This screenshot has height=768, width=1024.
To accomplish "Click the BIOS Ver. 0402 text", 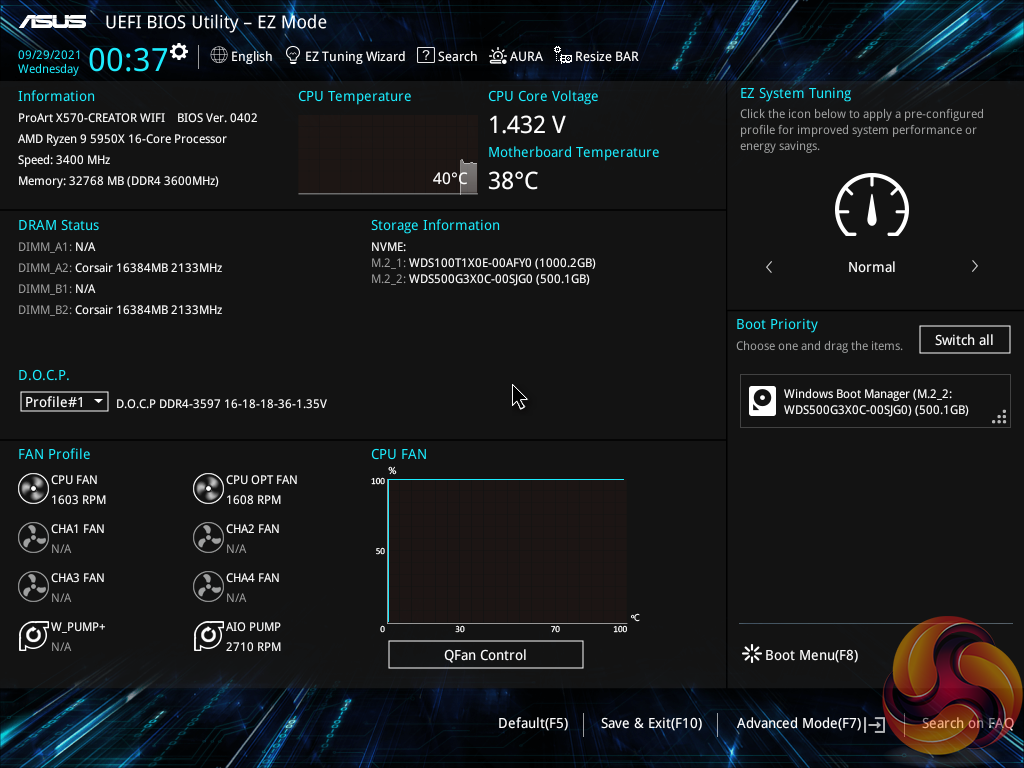I will 217,118.
